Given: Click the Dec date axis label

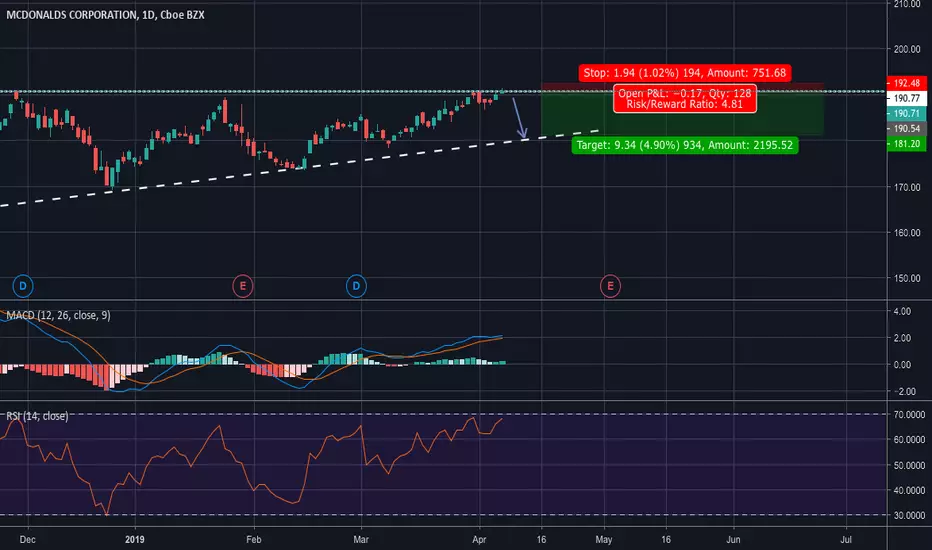Looking at the screenshot, I should coord(27,540).
